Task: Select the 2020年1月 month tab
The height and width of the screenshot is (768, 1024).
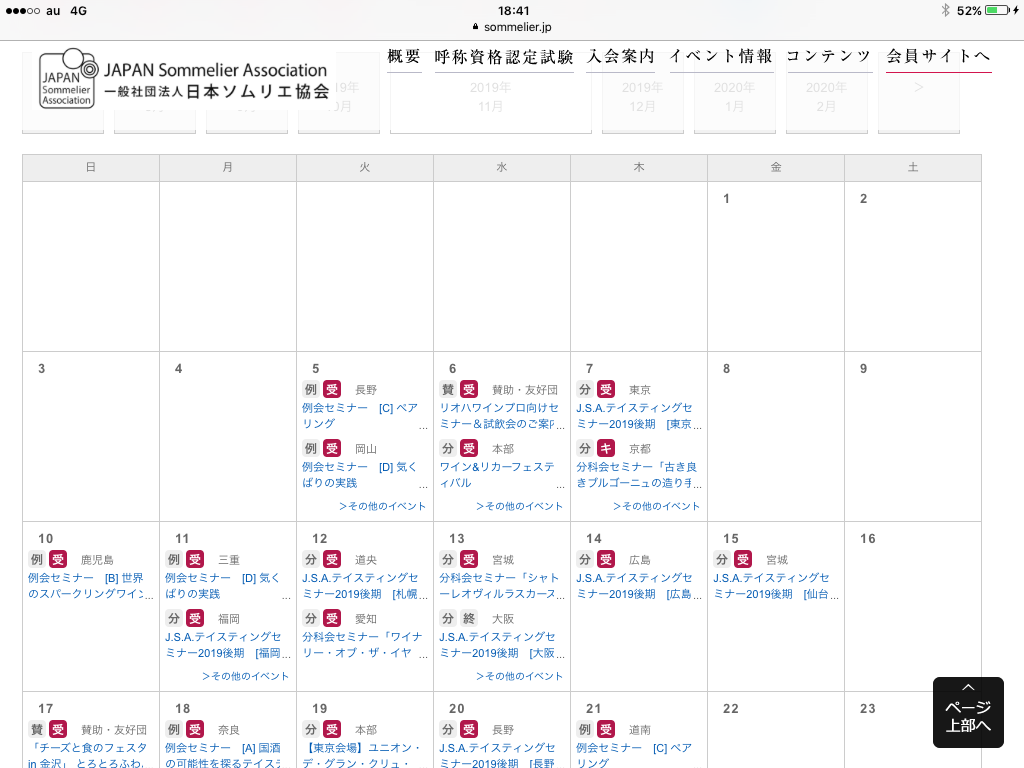Action: pyautogui.click(x=735, y=98)
